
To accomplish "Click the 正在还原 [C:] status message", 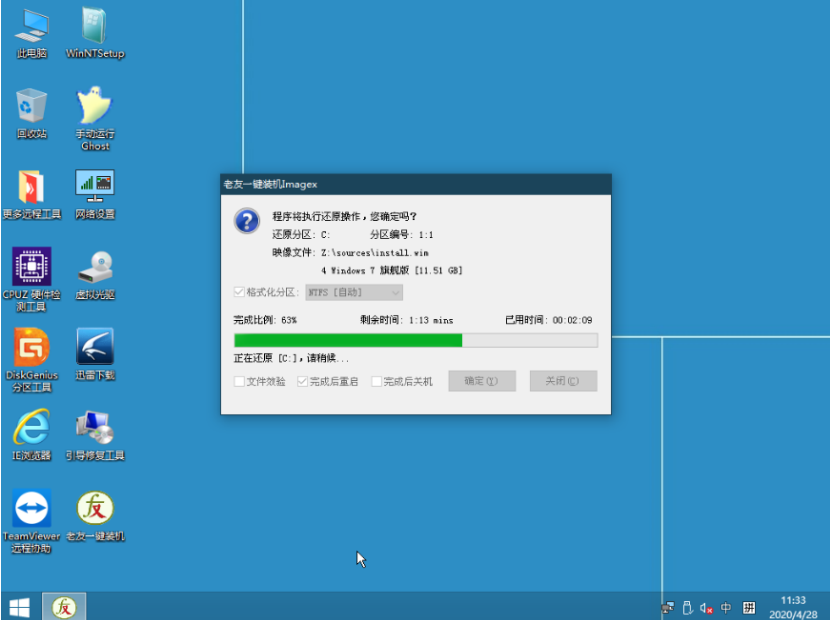I will tap(291, 358).
